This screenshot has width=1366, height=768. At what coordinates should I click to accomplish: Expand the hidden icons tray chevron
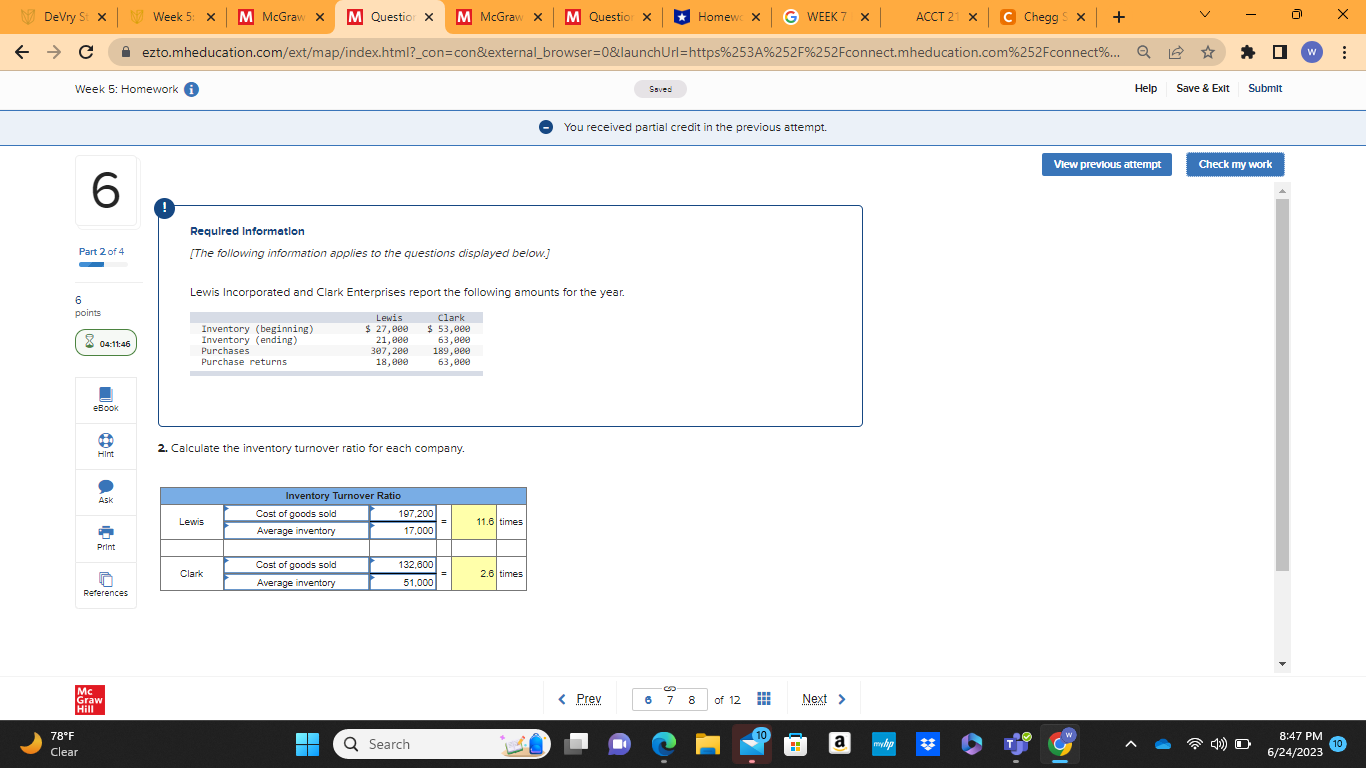coord(1130,744)
